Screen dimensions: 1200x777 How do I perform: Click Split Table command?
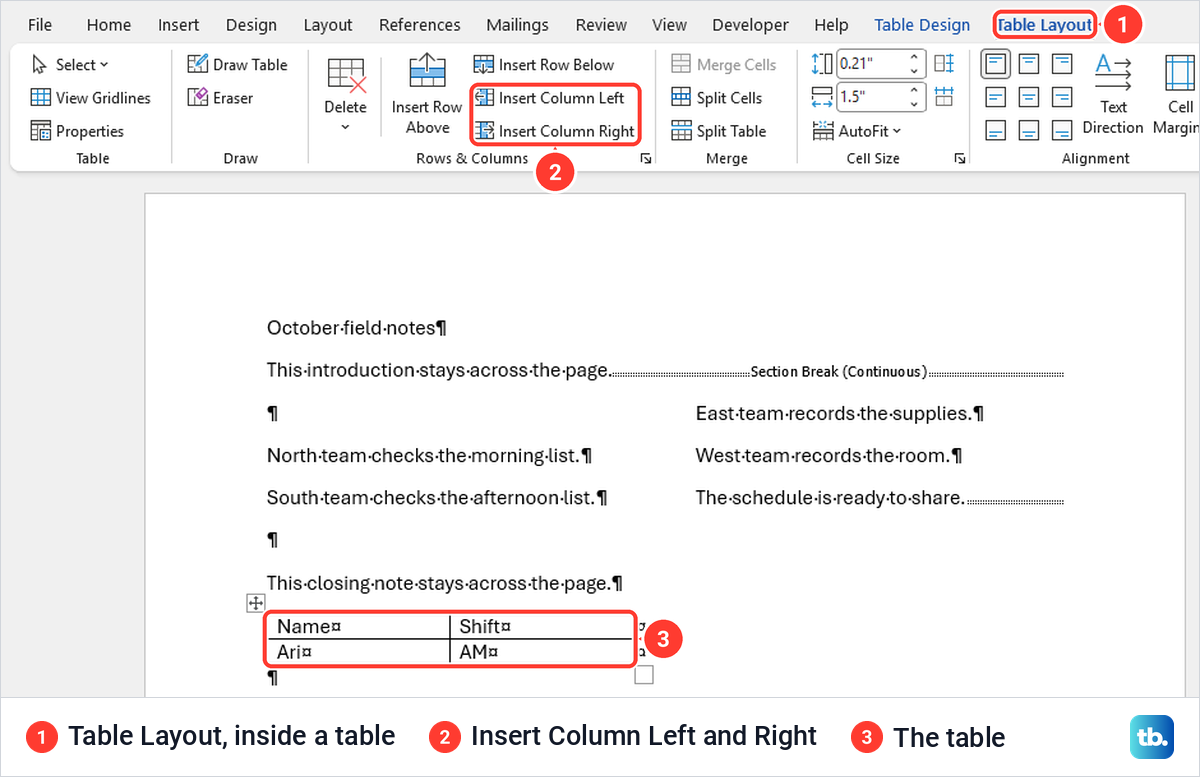[x=719, y=131]
